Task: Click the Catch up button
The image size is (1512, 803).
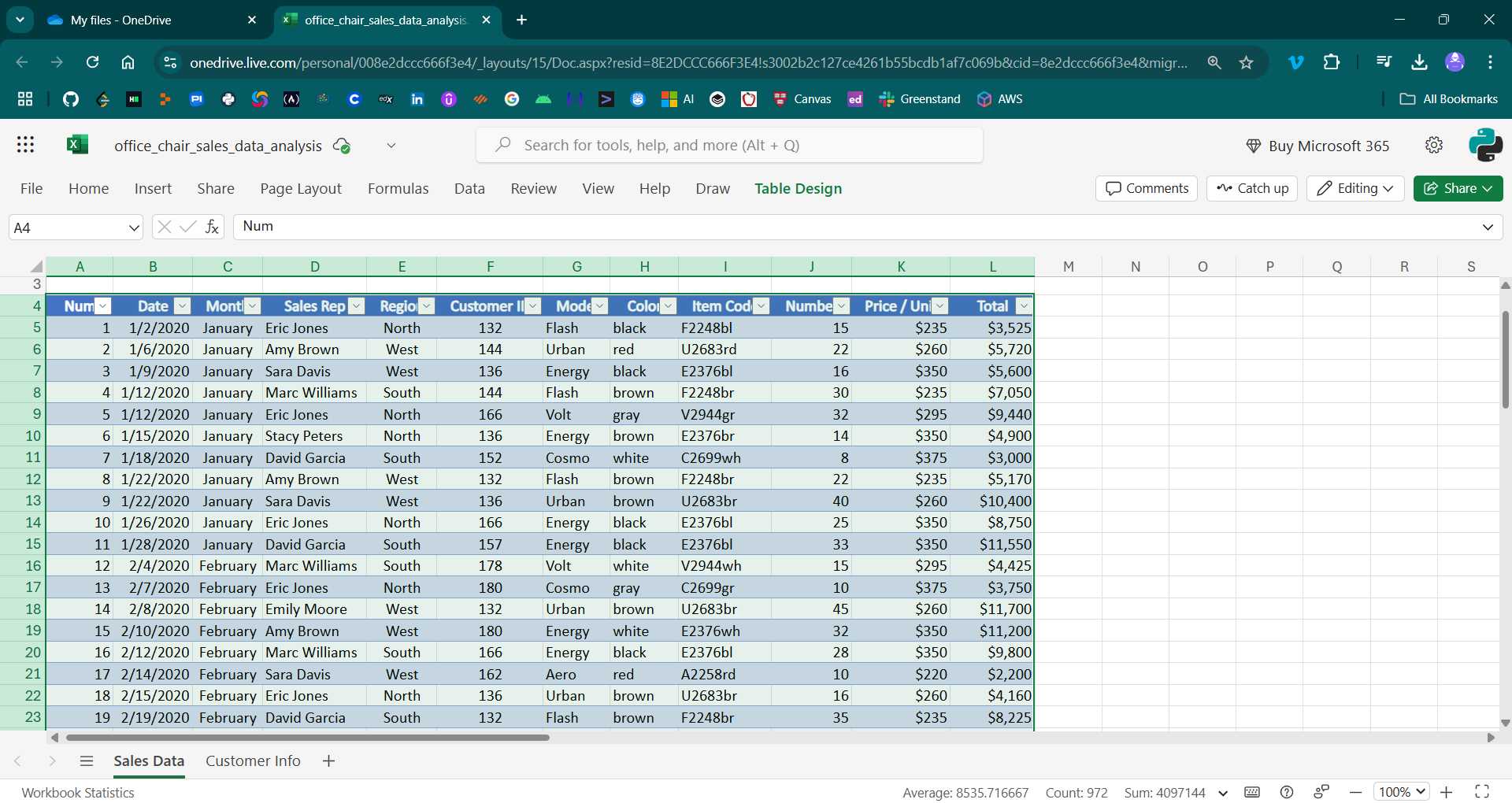Action: [x=1252, y=189]
